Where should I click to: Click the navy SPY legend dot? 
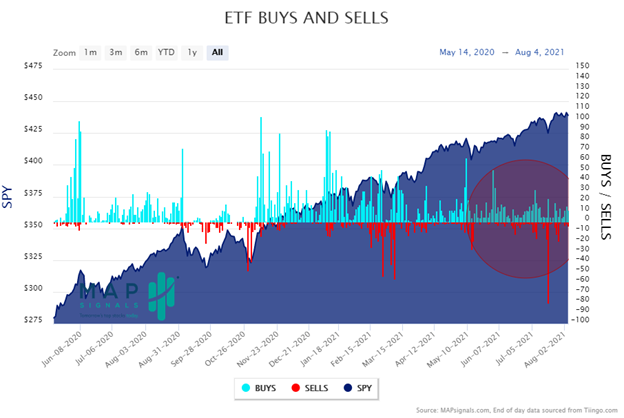[348, 388]
